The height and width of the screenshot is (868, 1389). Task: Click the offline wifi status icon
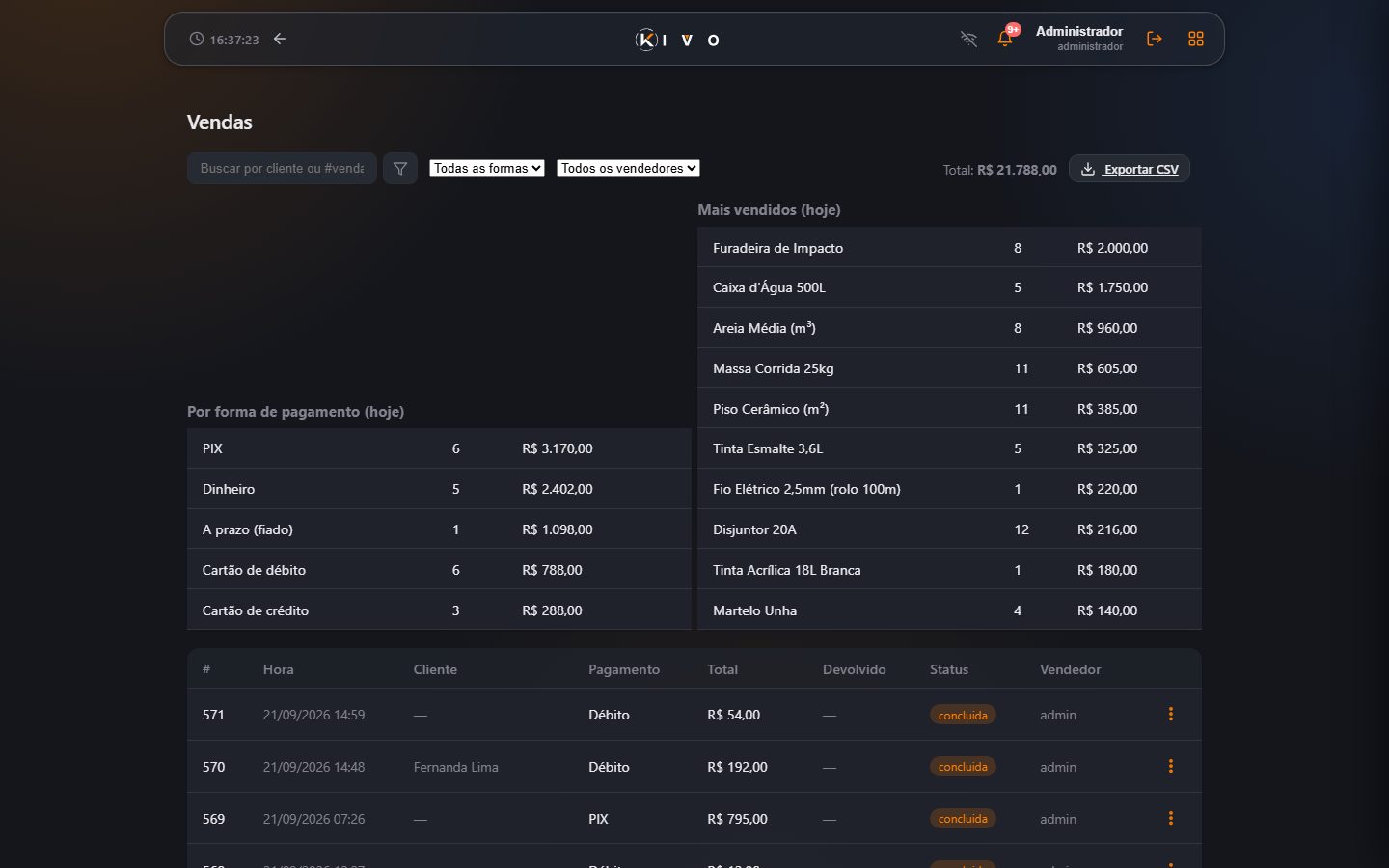coord(968,39)
